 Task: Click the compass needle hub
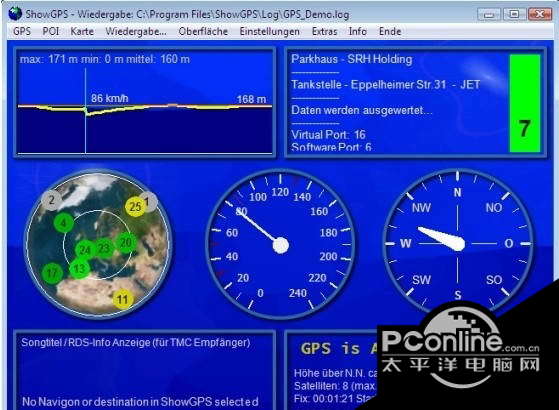pos(458,244)
